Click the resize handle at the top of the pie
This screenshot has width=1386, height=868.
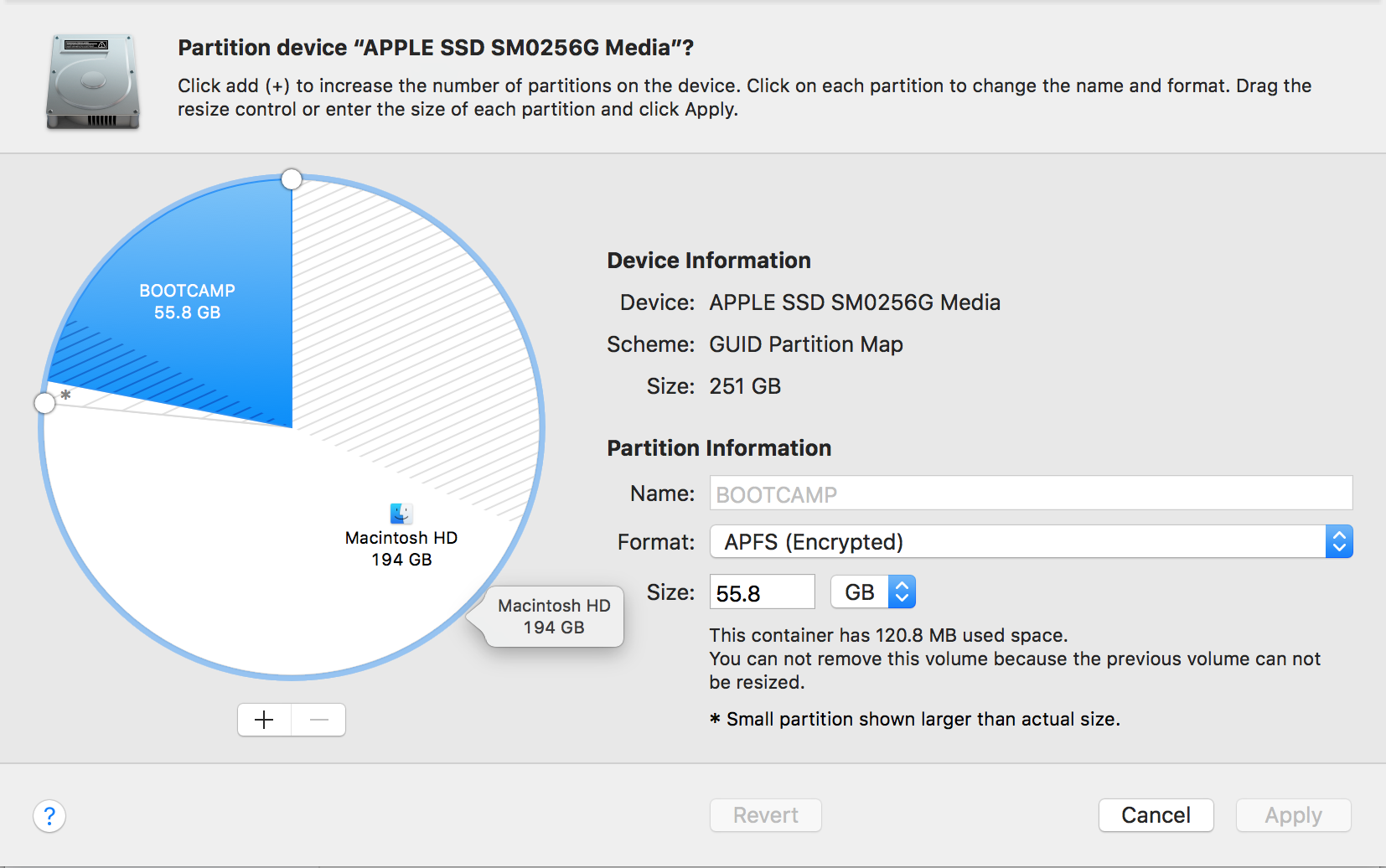coord(292,178)
